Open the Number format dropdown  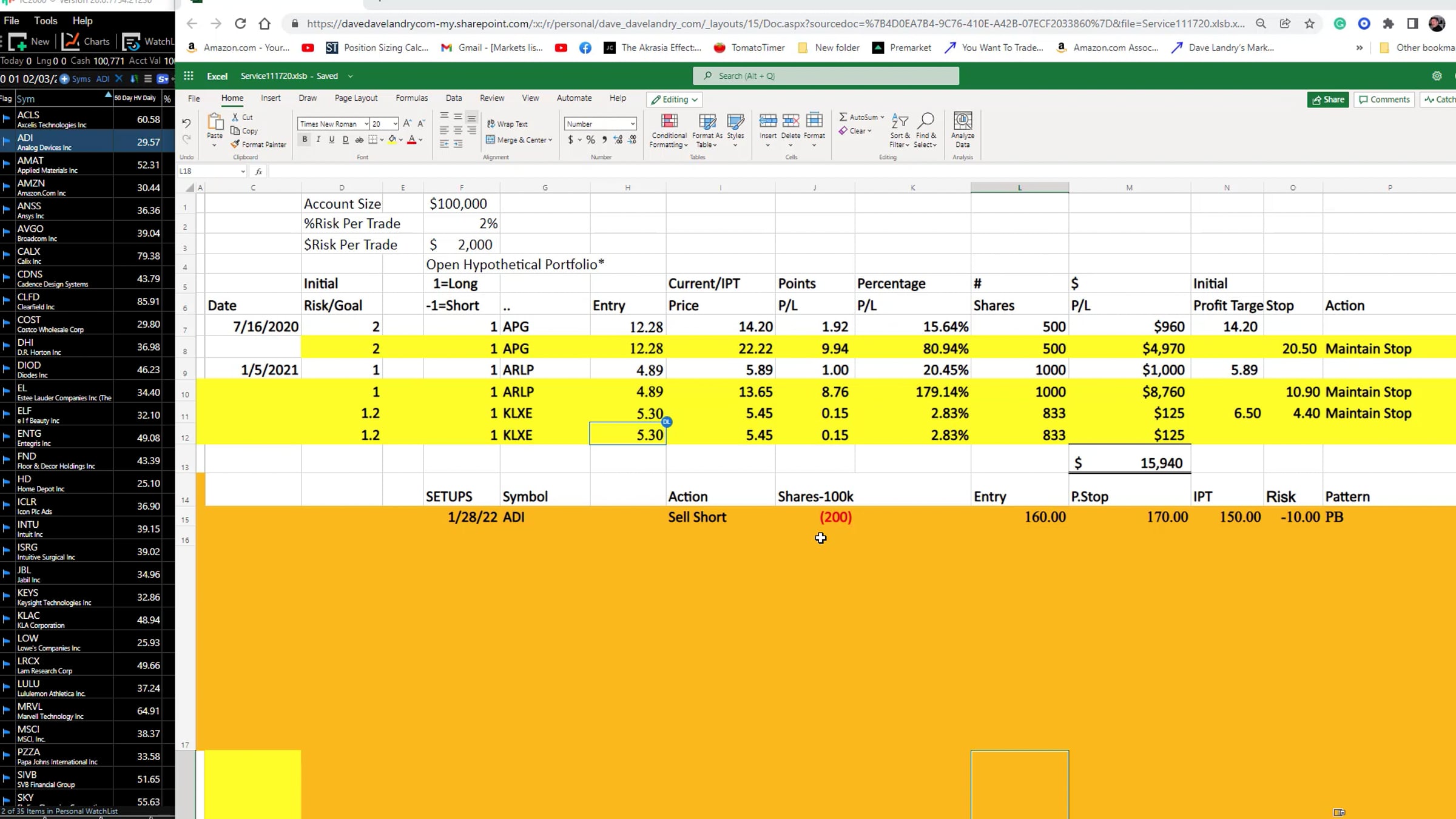click(x=632, y=124)
